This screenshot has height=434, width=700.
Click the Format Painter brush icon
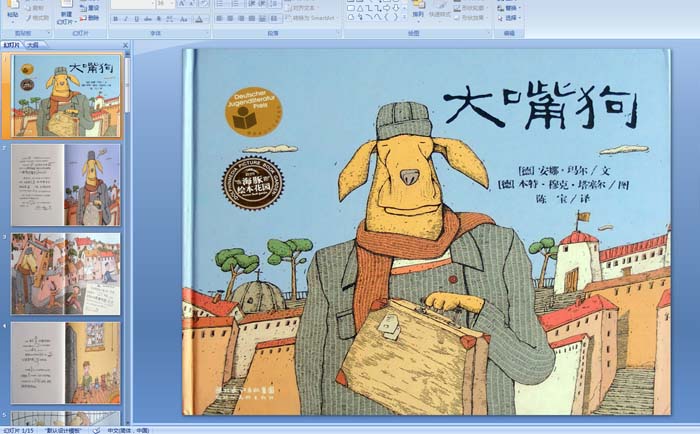point(29,18)
